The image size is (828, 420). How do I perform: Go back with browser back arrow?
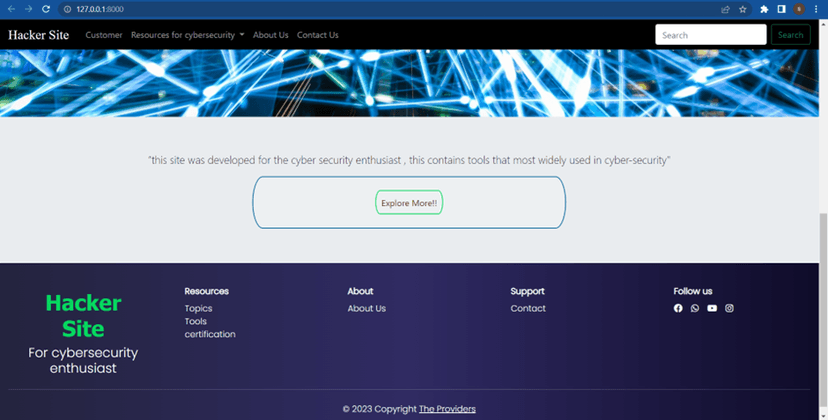[x=11, y=9]
